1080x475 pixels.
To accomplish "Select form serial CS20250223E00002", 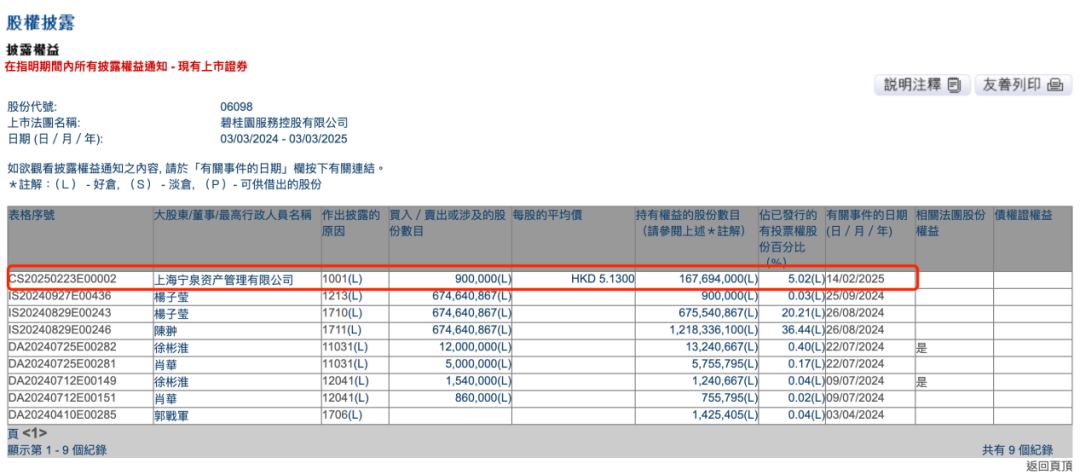I will tap(63, 279).
